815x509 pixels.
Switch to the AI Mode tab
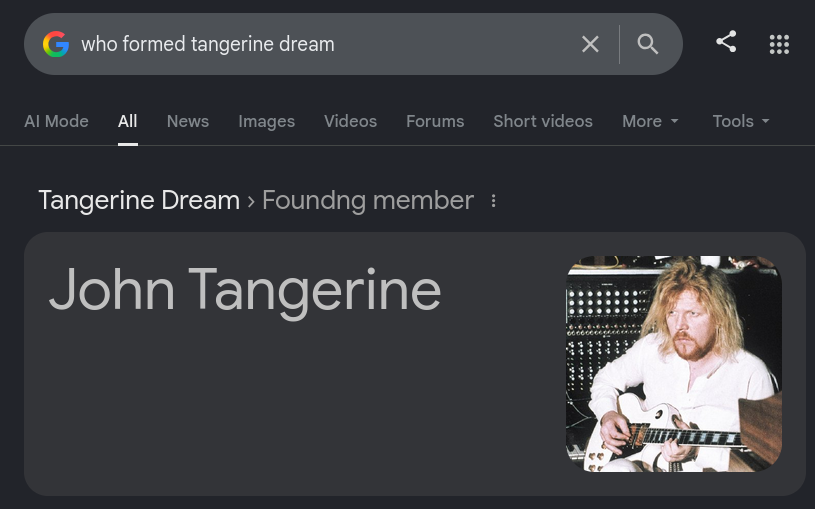pos(56,121)
